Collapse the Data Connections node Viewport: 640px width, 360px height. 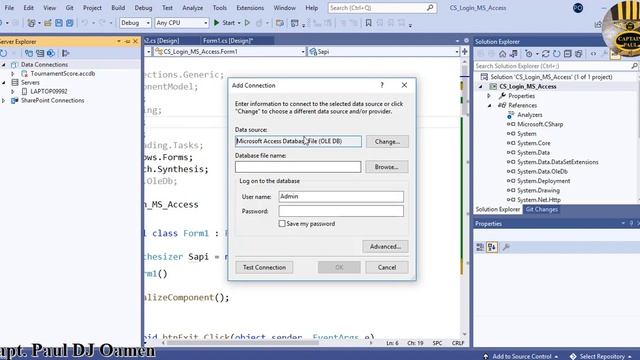coord(4,64)
